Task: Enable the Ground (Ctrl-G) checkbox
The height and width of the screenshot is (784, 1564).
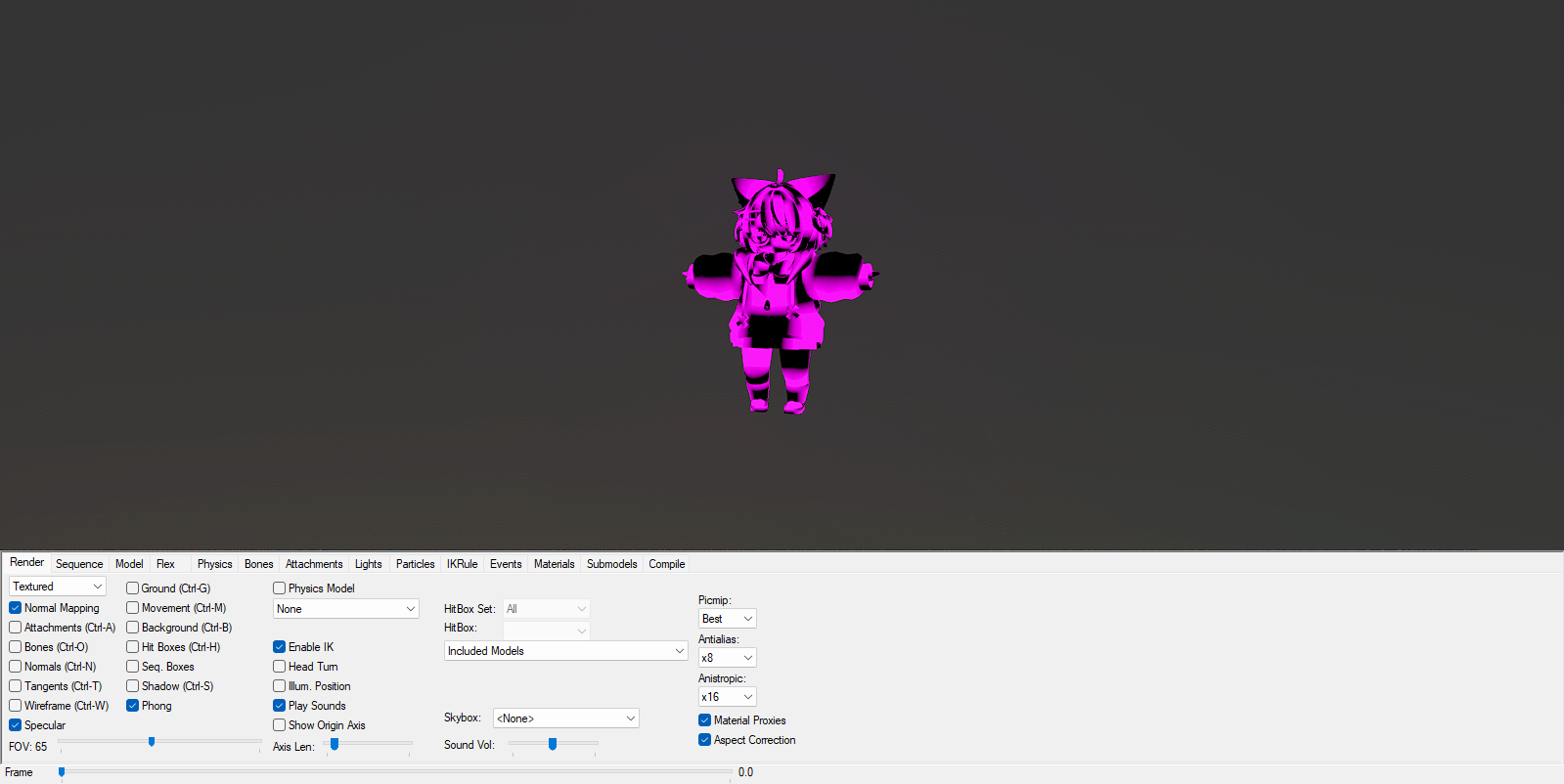Action: coord(133,588)
